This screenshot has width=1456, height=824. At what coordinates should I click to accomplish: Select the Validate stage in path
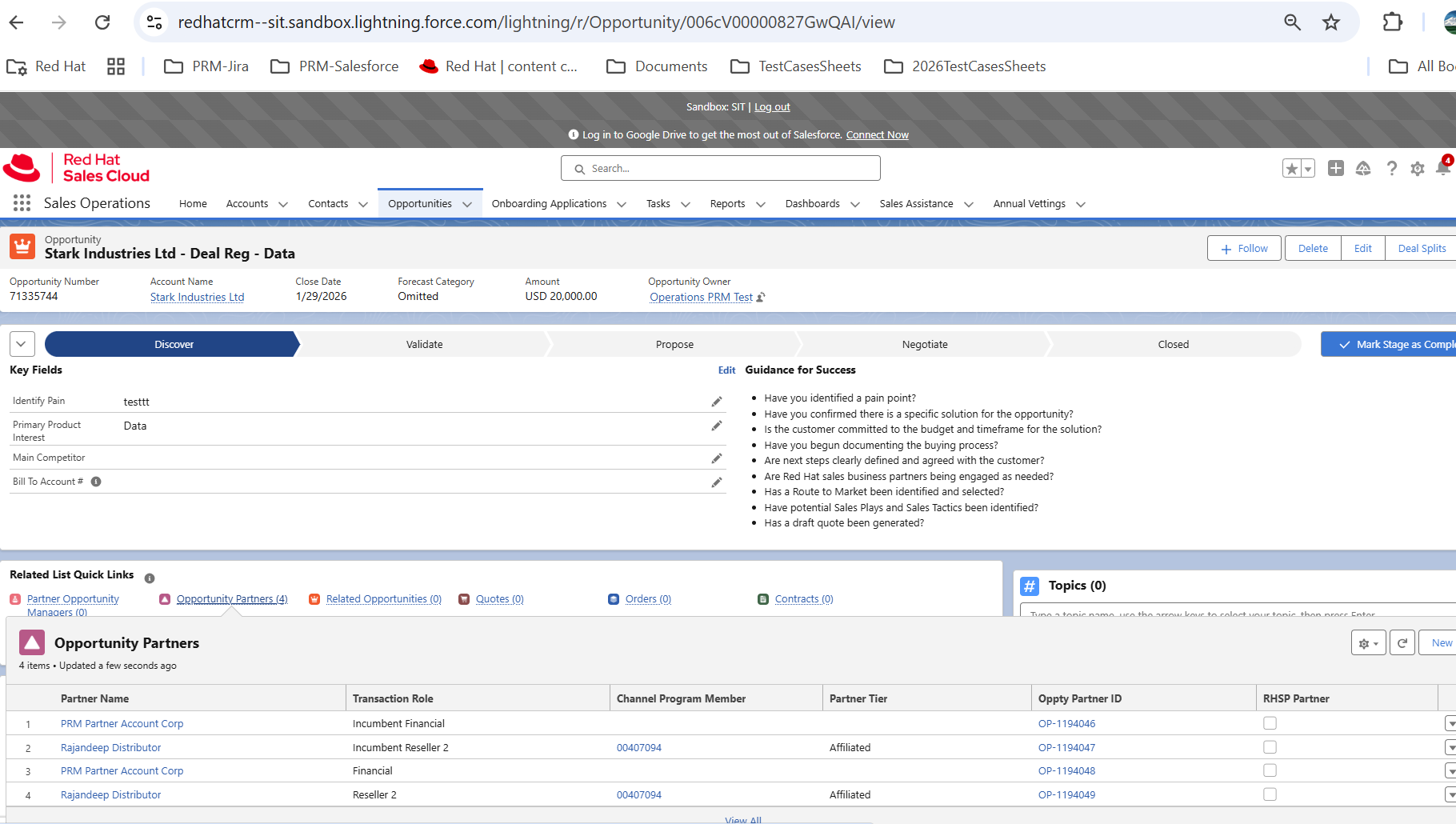[x=424, y=344]
